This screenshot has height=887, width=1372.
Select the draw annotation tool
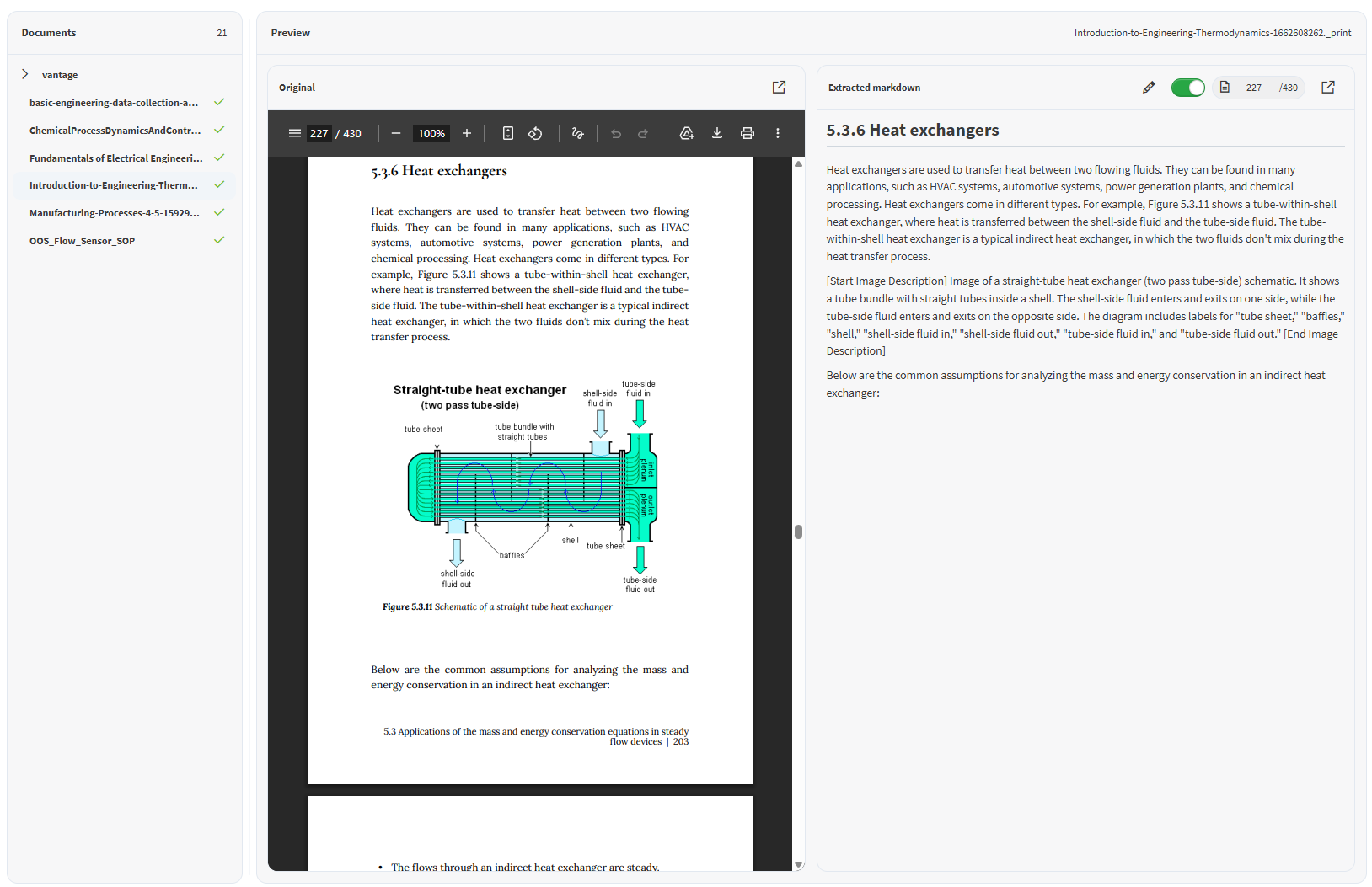[578, 133]
